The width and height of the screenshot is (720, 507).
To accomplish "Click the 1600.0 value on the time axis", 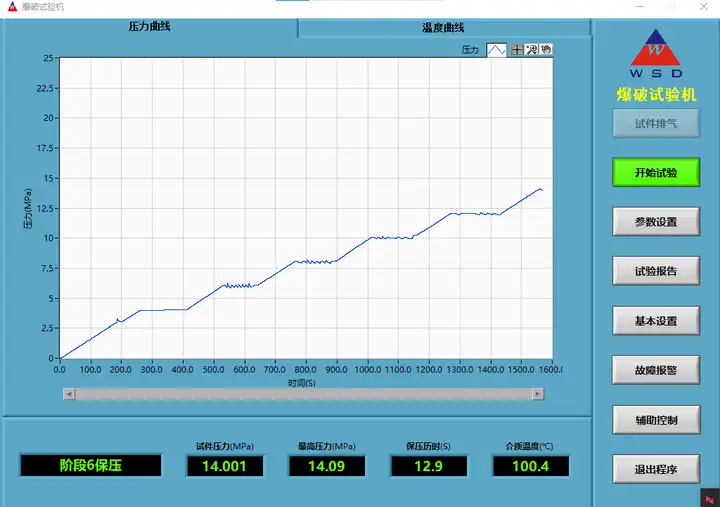I will 550,370.
